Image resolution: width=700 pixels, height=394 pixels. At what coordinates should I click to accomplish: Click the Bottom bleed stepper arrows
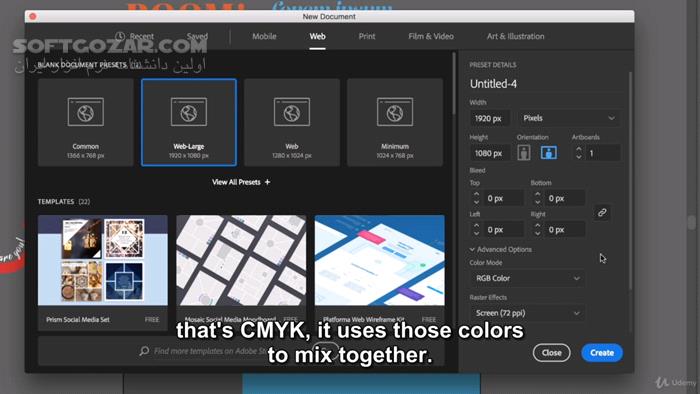coord(538,198)
